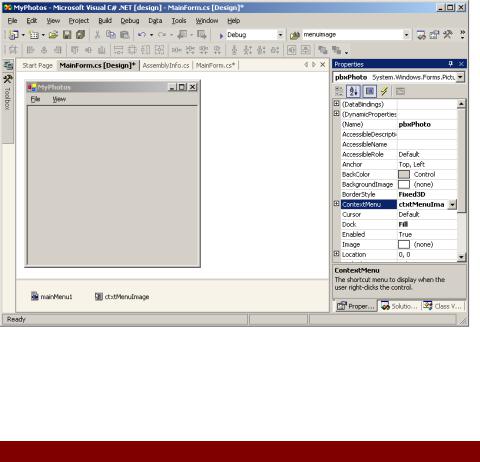Click the Align to Grid layout icon
The image size is (480, 462).
13,50
